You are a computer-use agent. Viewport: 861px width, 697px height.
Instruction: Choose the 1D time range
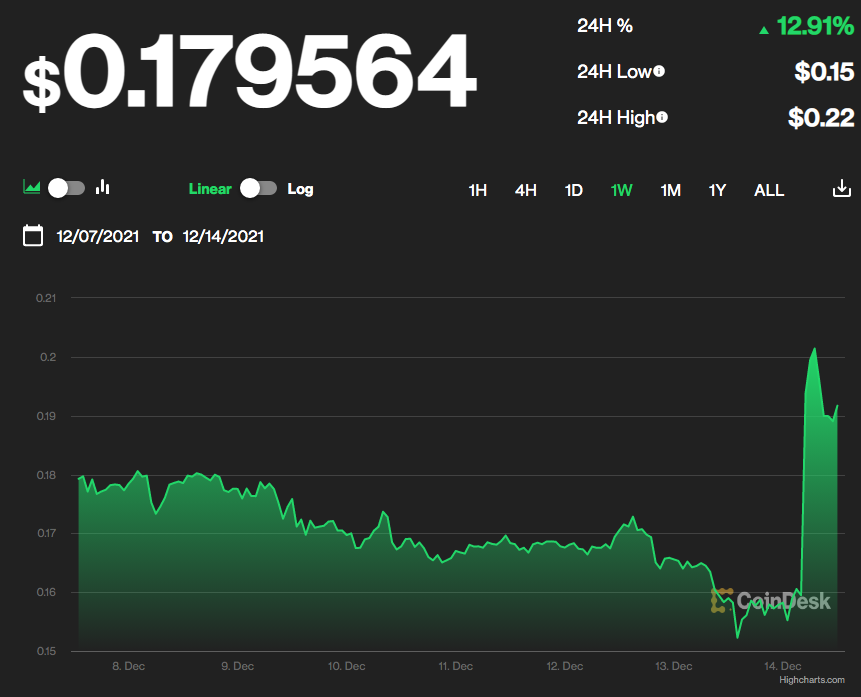pyautogui.click(x=573, y=190)
